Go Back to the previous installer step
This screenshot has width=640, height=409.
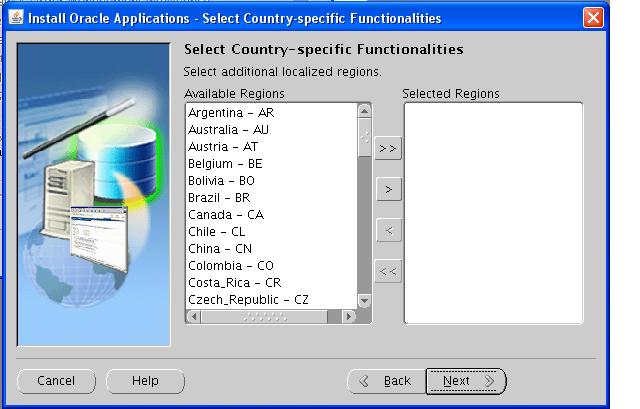click(386, 381)
